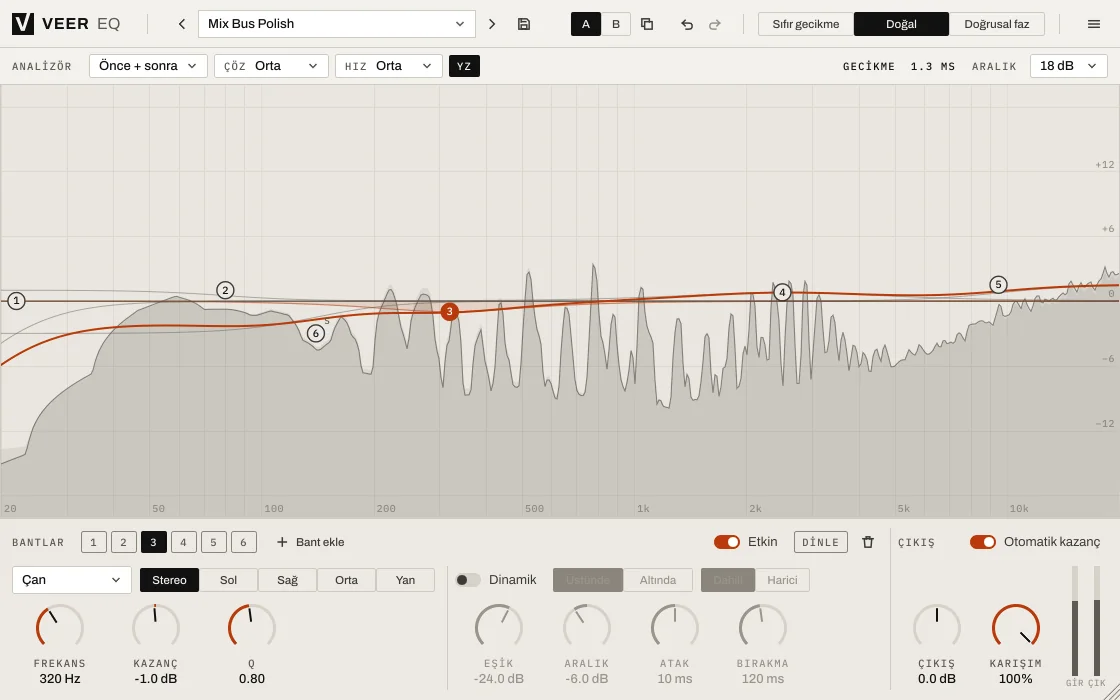This screenshot has height=700, width=1120.
Task: Copy settings between A and B
Action: point(647,24)
